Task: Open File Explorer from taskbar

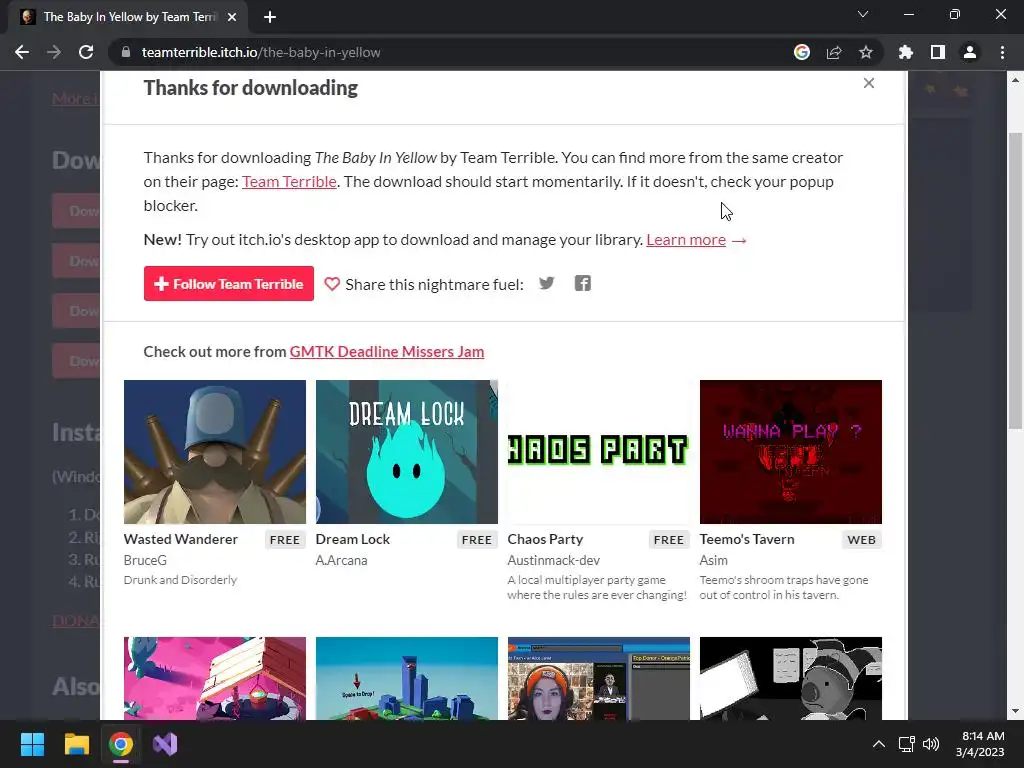Action: pyautogui.click(x=76, y=744)
